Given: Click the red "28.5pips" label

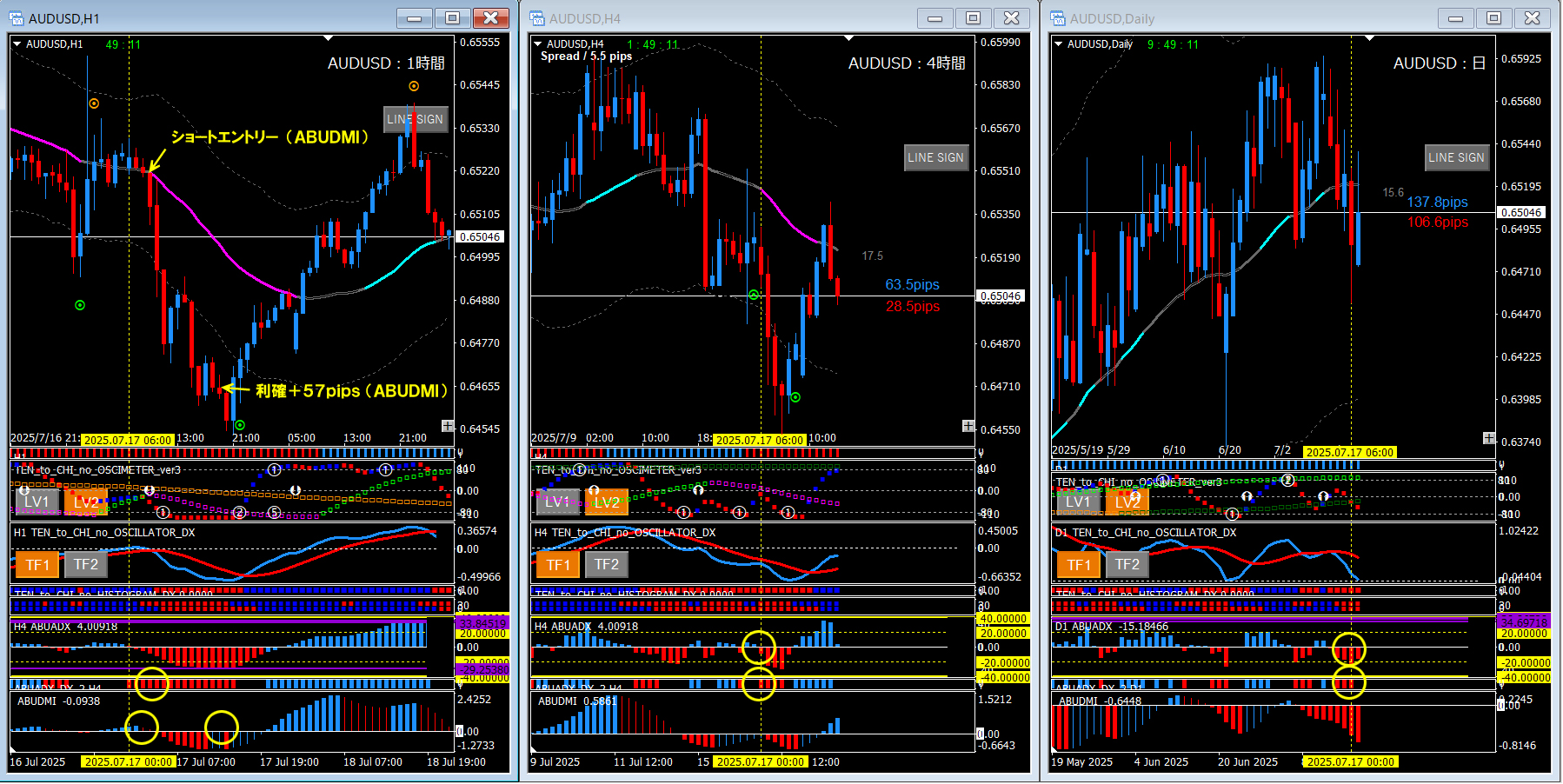Looking at the screenshot, I should pyautogui.click(x=913, y=307).
